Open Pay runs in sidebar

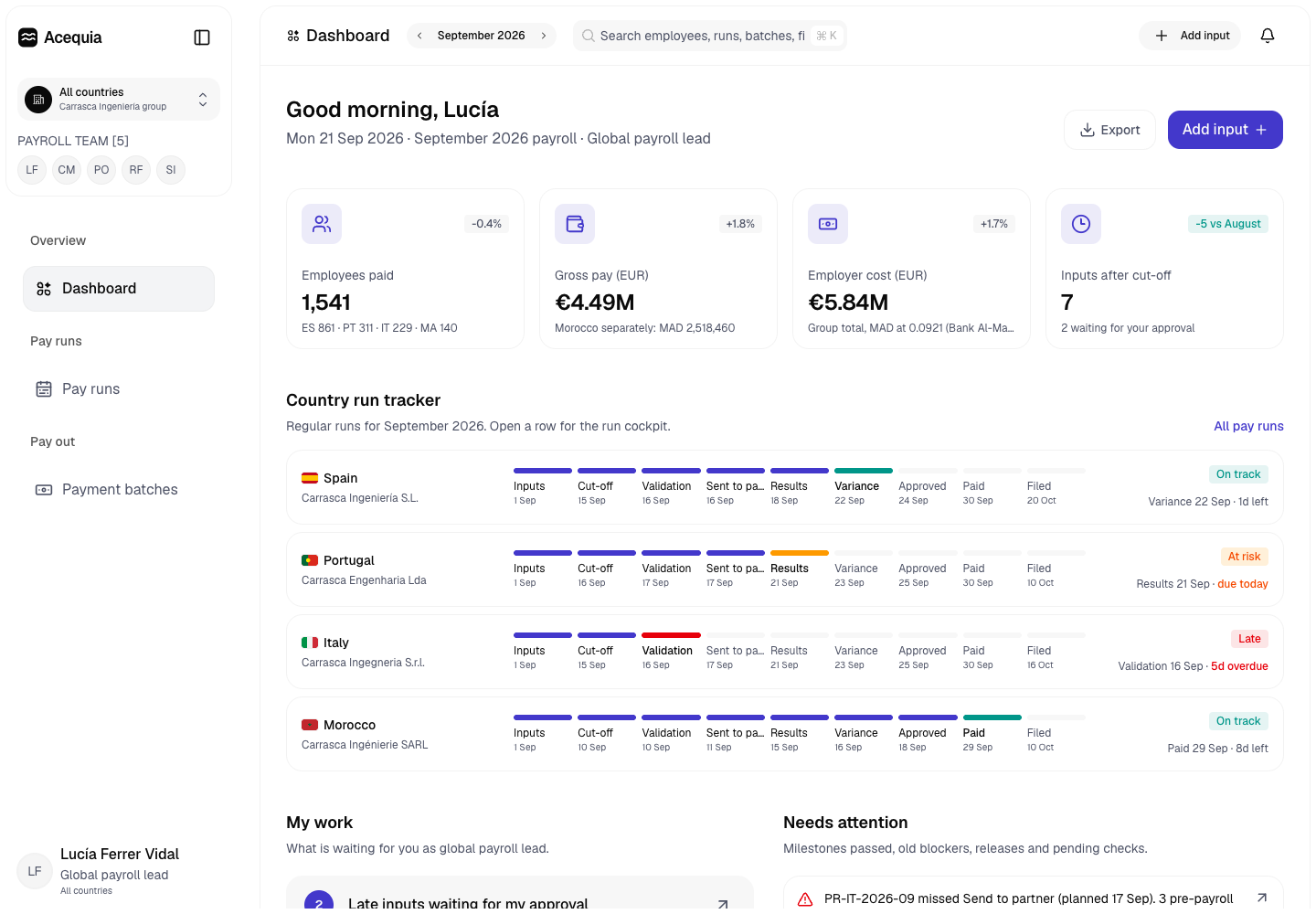(x=119, y=389)
